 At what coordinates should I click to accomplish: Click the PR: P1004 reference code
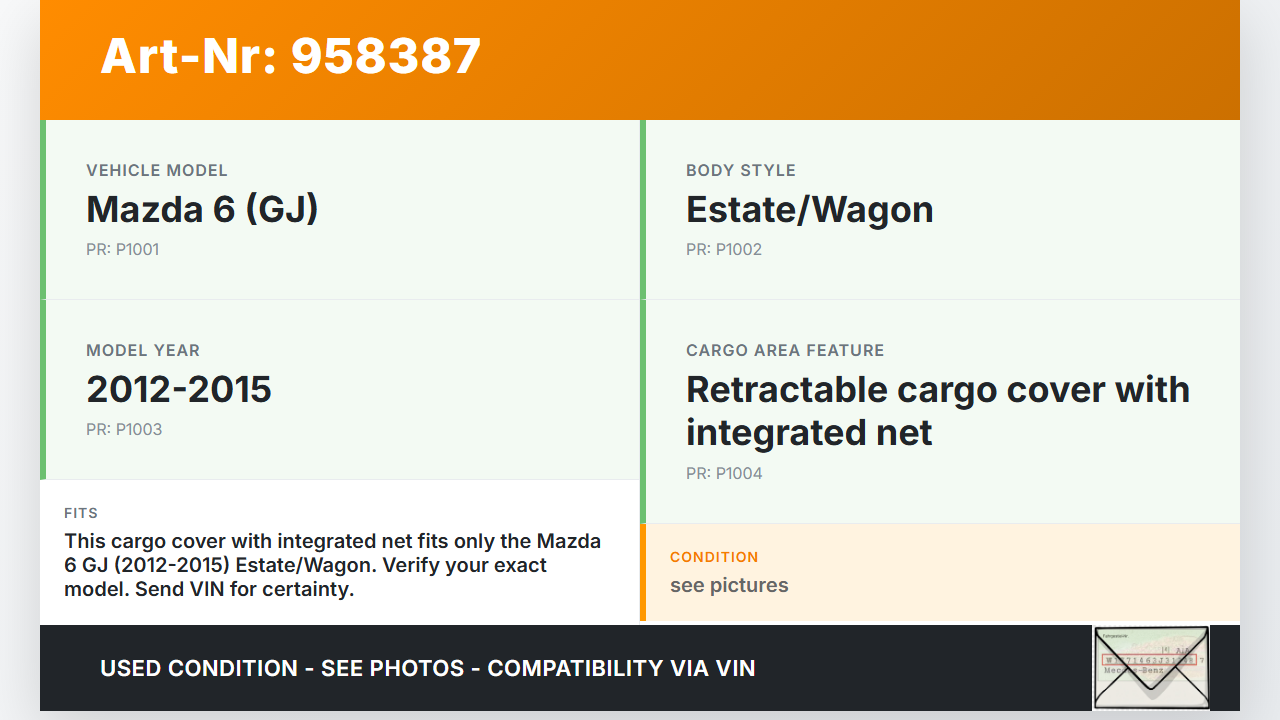click(x=723, y=473)
